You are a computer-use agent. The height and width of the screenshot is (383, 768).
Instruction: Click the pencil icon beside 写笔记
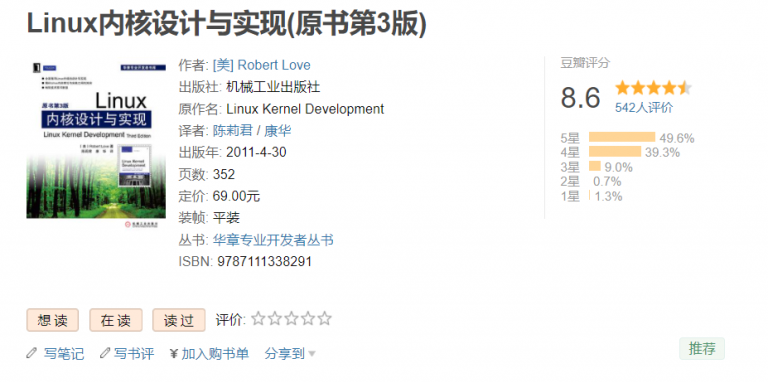[32, 353]
